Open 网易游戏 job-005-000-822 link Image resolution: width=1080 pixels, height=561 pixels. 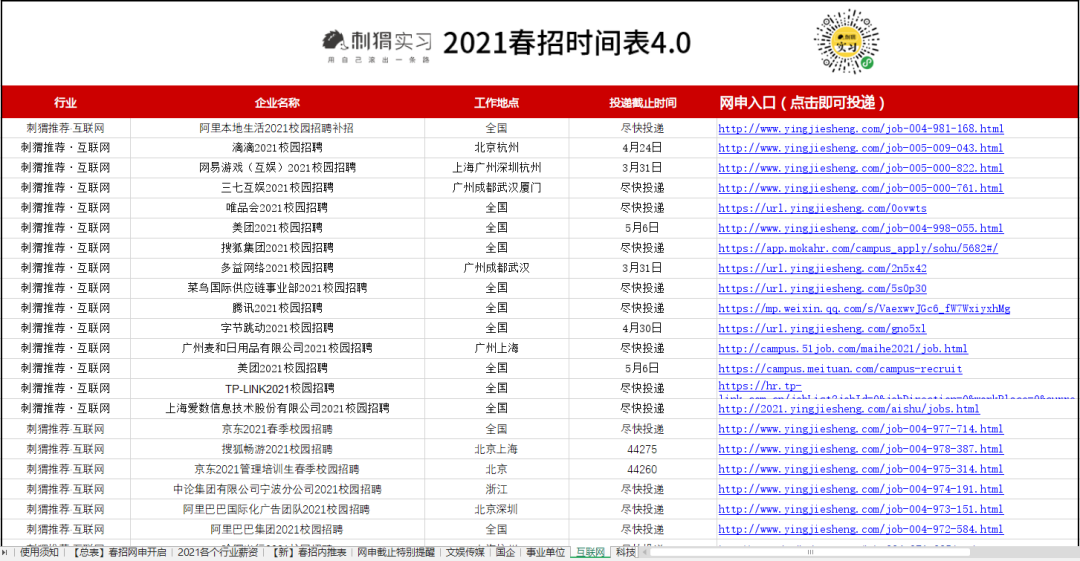pyautogui.click(x=860, y=167)
